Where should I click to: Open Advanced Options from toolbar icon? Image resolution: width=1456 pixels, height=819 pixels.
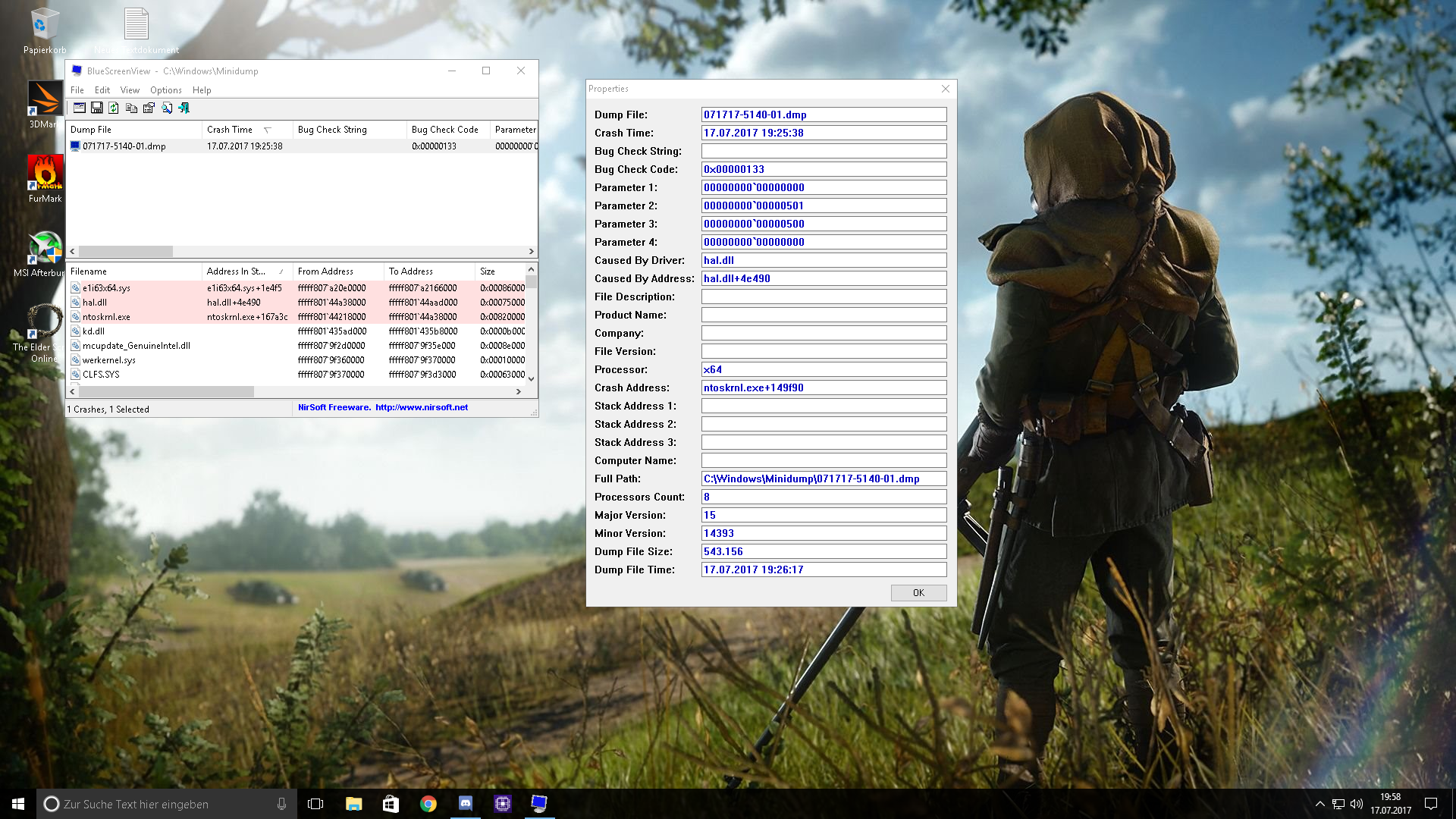[79, 108]
